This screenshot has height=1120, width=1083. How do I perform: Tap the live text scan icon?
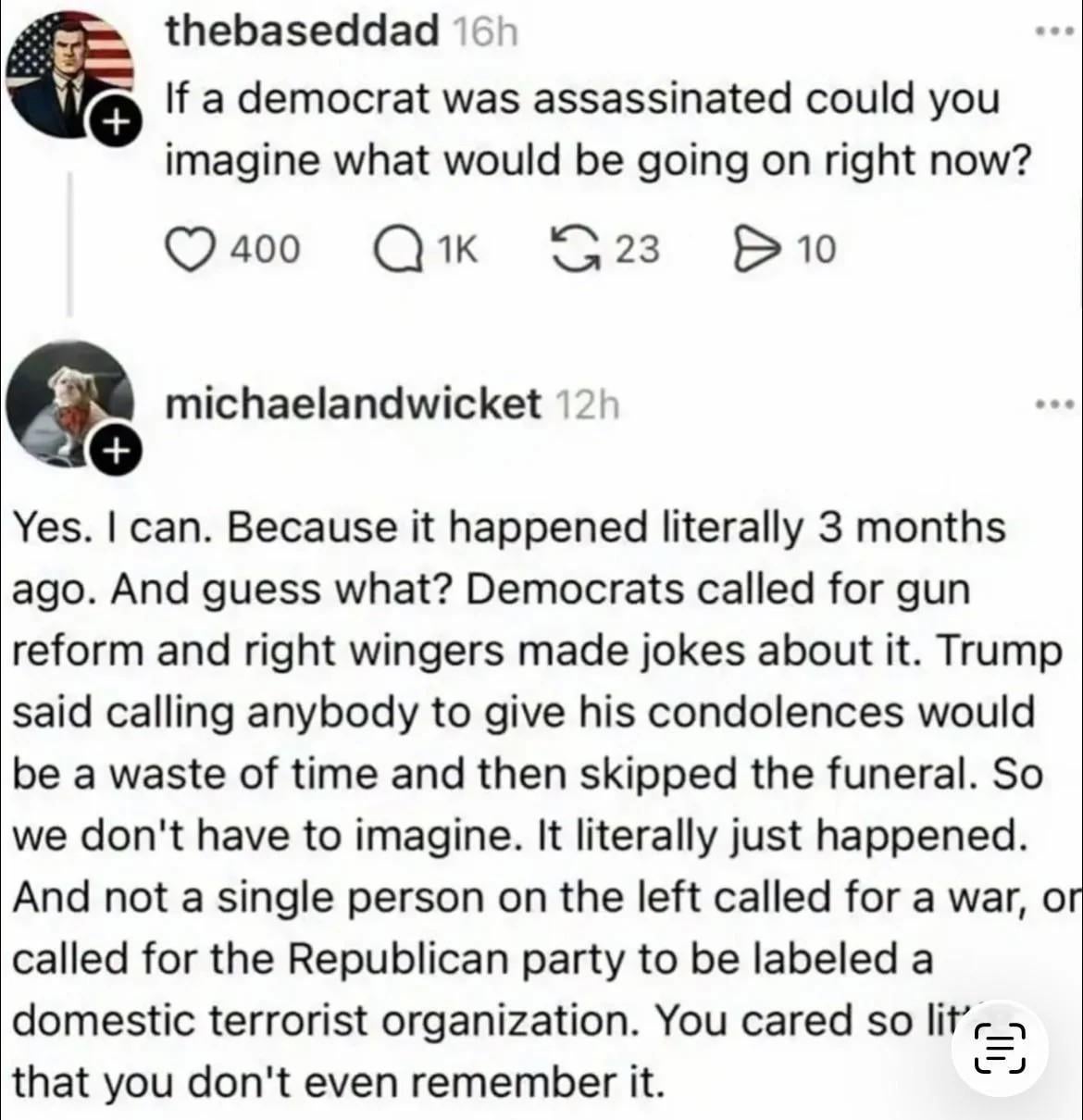click(x=1001, y=1049)
